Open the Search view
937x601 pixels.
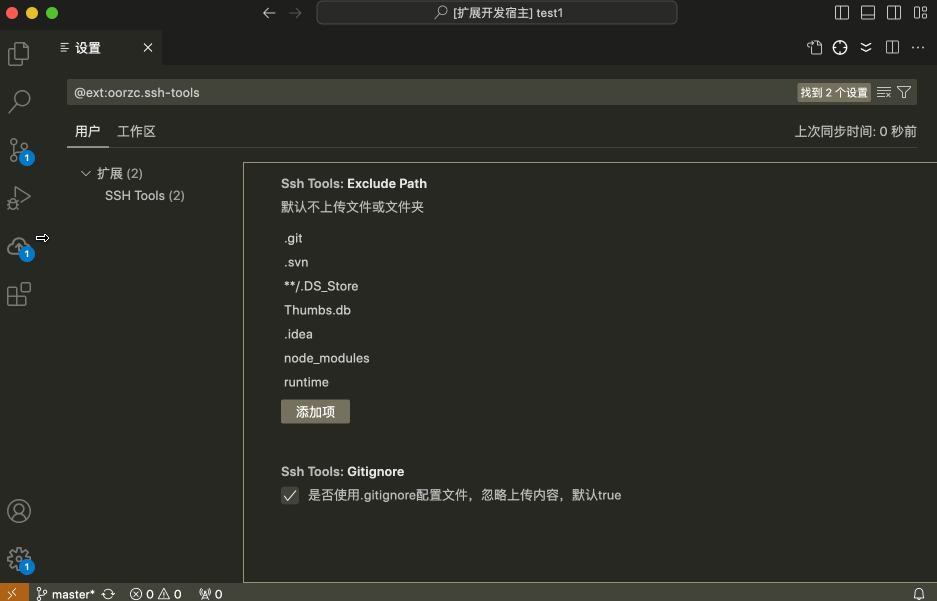tap(18, 102)
